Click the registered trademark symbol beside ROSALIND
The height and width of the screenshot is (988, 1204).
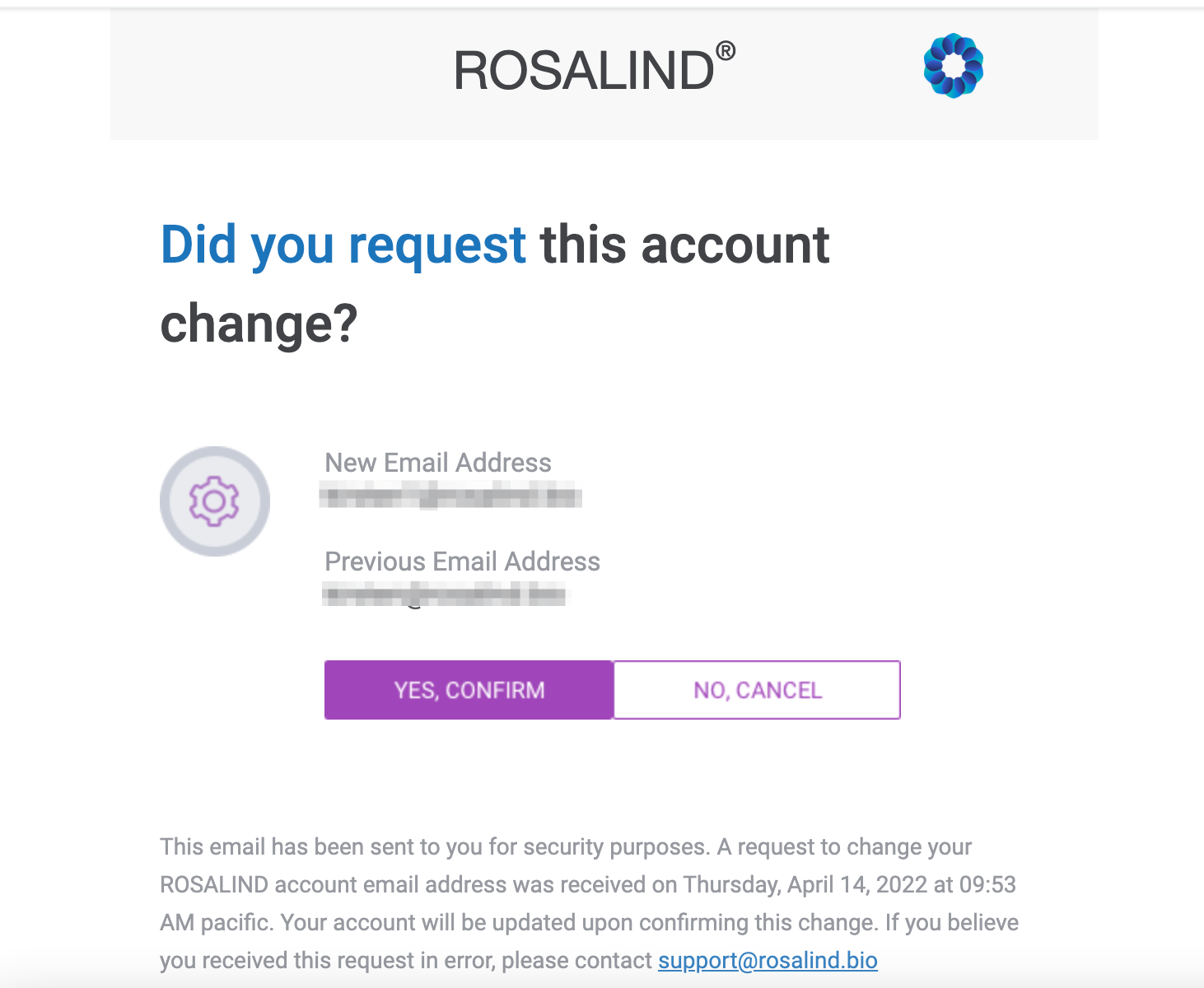[726, 51]
